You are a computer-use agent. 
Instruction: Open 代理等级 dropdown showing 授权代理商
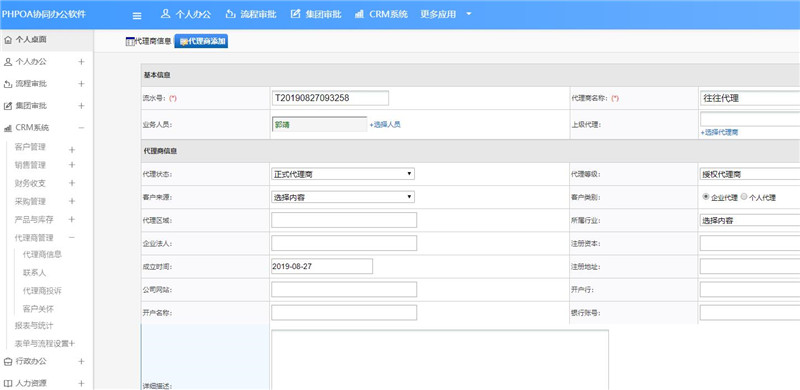[x=750, y=174]
